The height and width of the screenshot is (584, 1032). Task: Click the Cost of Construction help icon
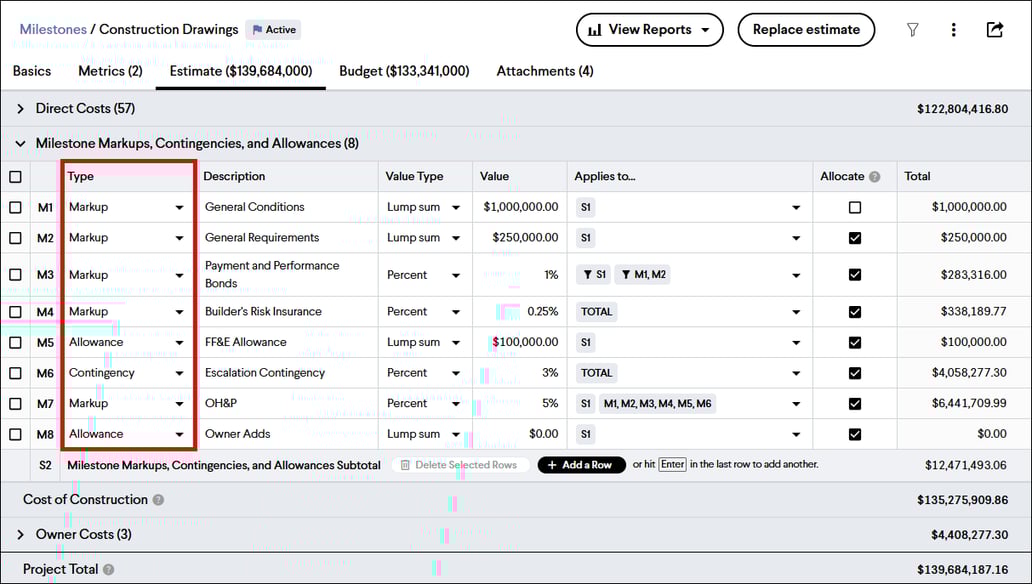[x=157, y=499]
